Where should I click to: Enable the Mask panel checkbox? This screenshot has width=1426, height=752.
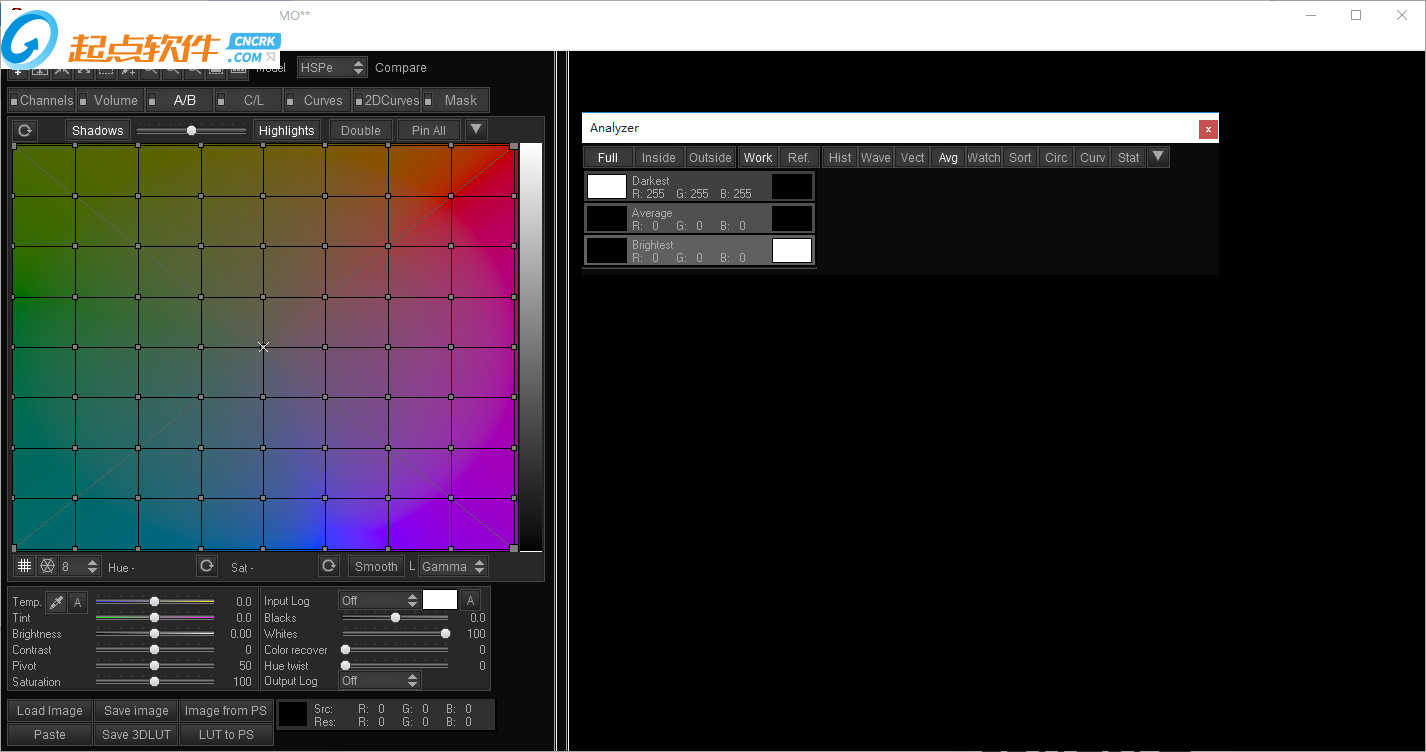pos(428,101)
